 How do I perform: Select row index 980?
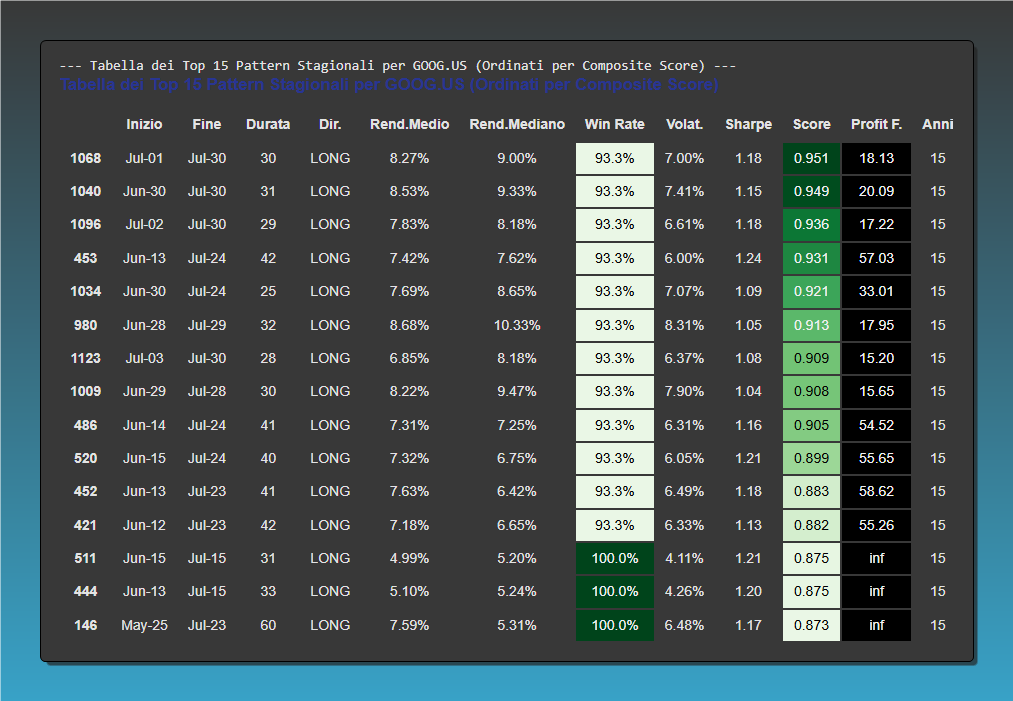[85, 325]
